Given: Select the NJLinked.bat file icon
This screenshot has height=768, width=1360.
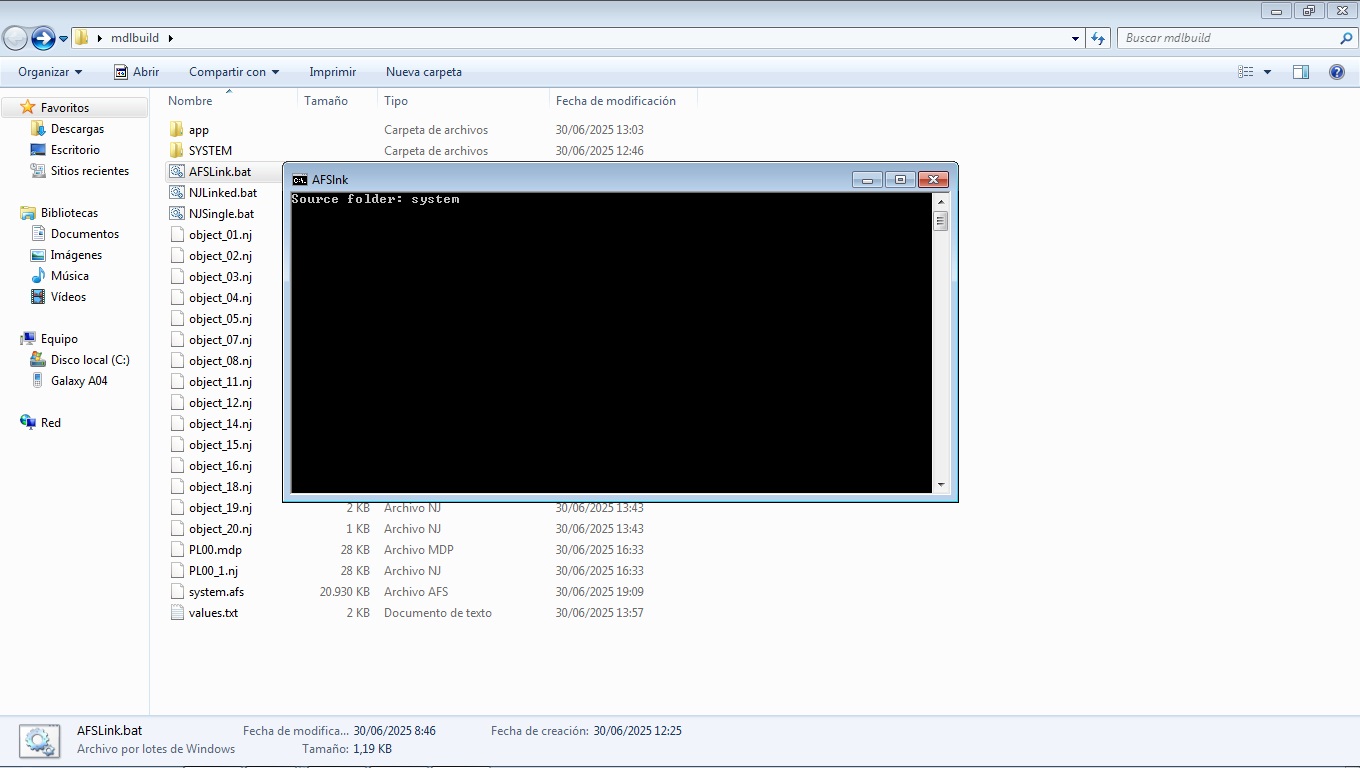Looking at the screenshot, I should pos(177,193).
